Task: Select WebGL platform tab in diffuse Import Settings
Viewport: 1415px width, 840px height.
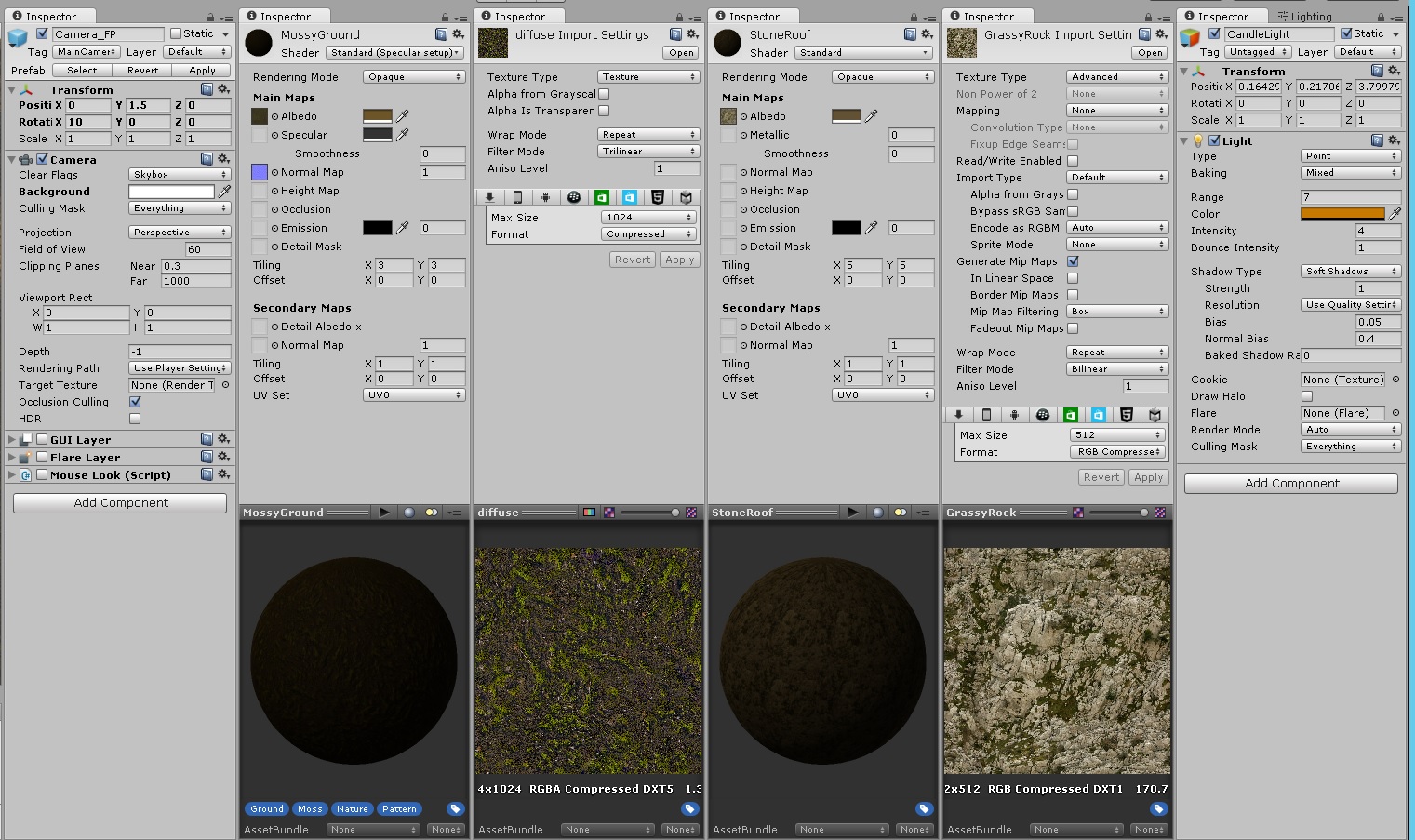Action: coord(658,197)
